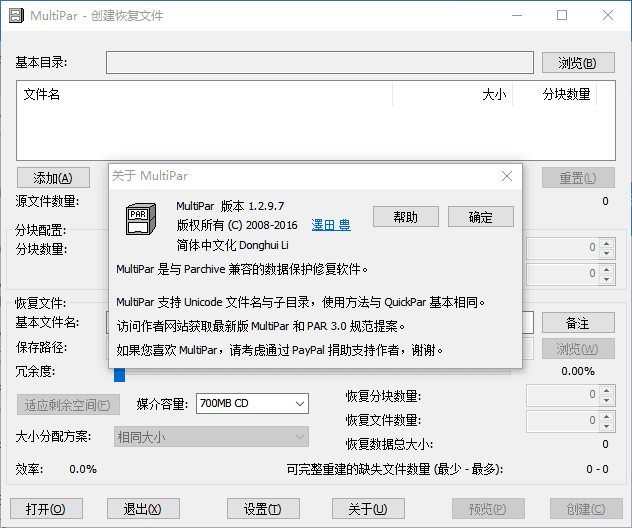Open the 媒介容量 700MB CD dropdown
The image size is (632, 528).
pos(252,403)
